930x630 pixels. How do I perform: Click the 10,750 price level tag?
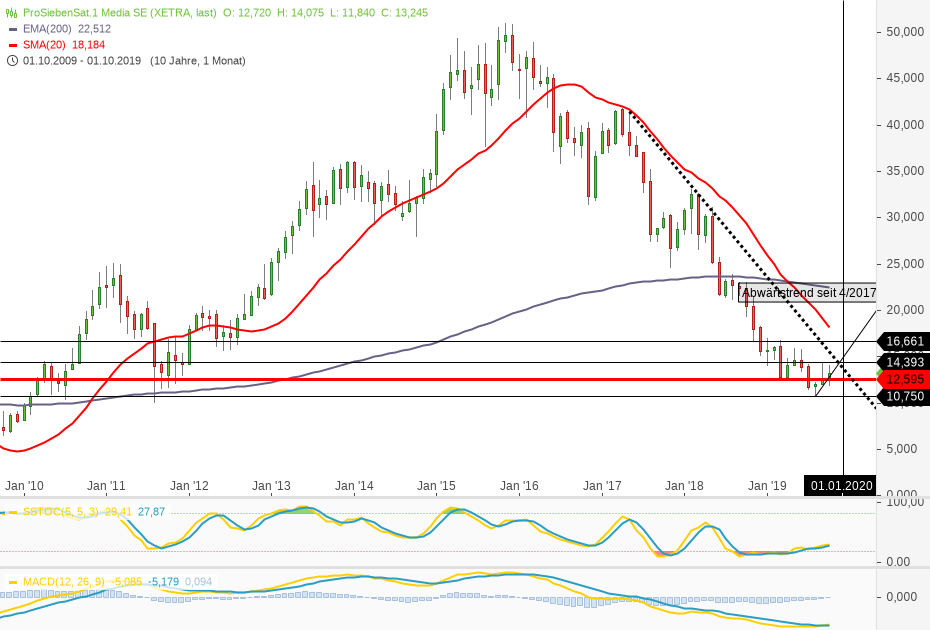(904, 397)
